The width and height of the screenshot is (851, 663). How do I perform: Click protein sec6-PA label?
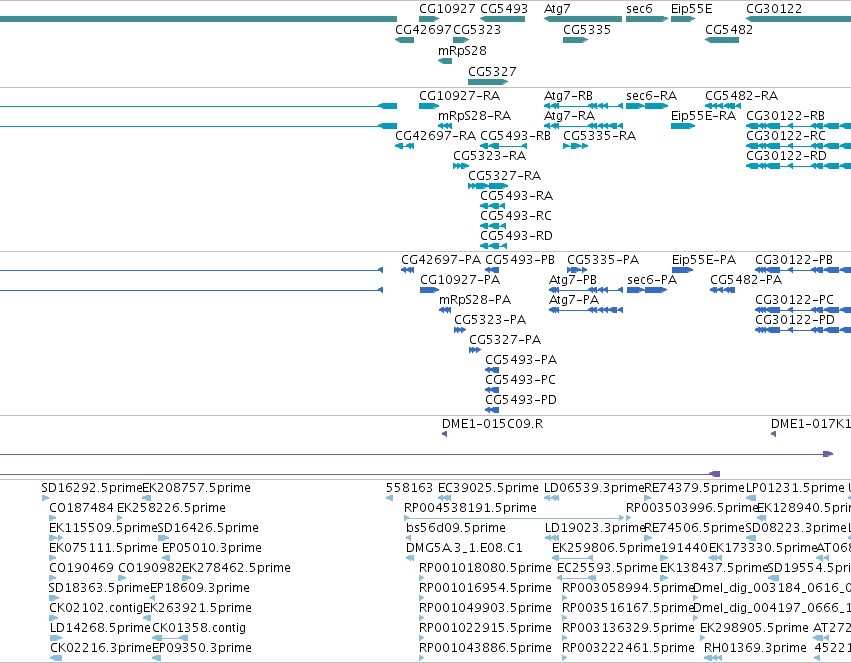point(652,280)
